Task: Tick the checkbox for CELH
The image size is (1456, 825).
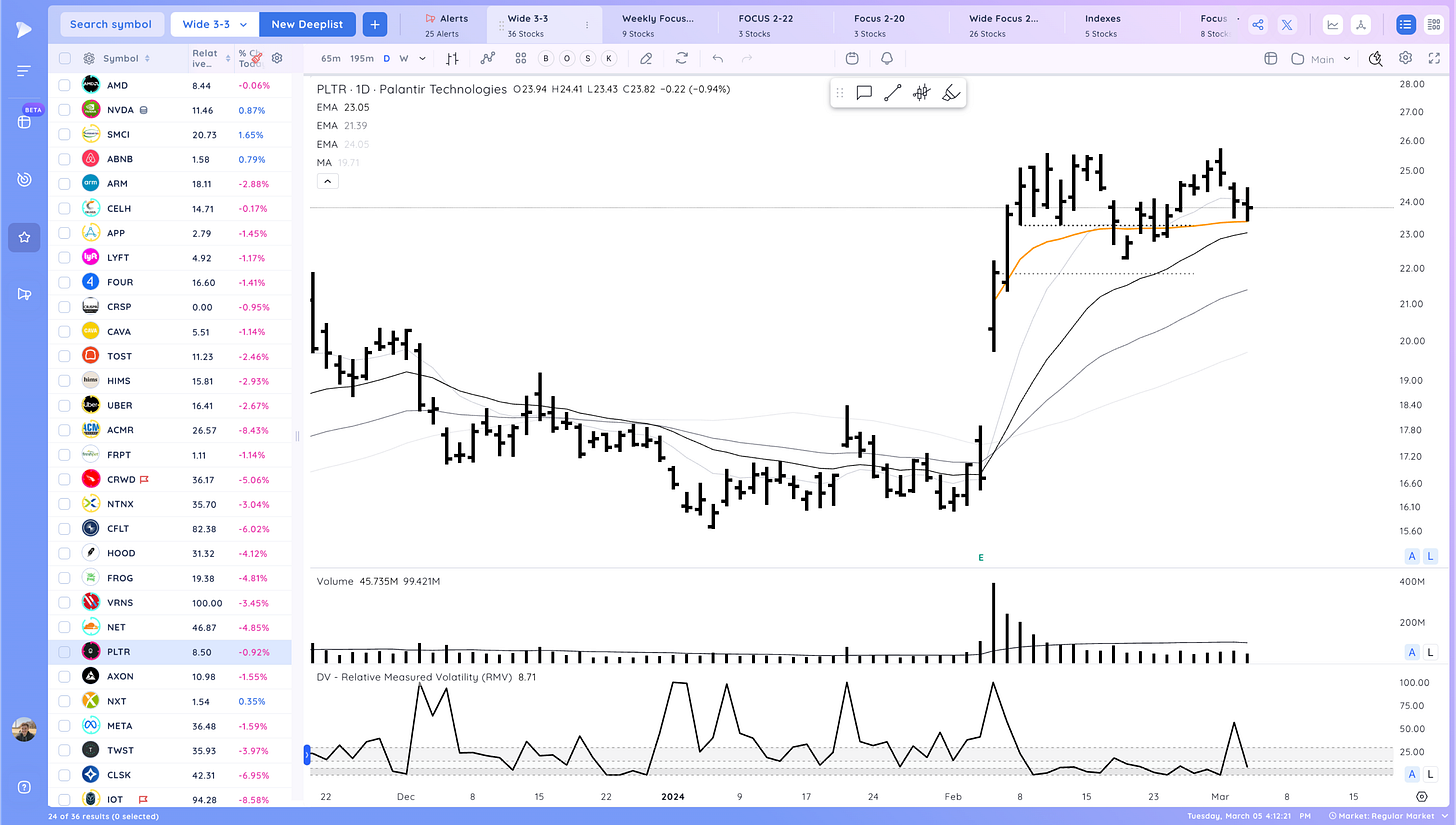Action: pyautogui.click(x=65, y=208)
